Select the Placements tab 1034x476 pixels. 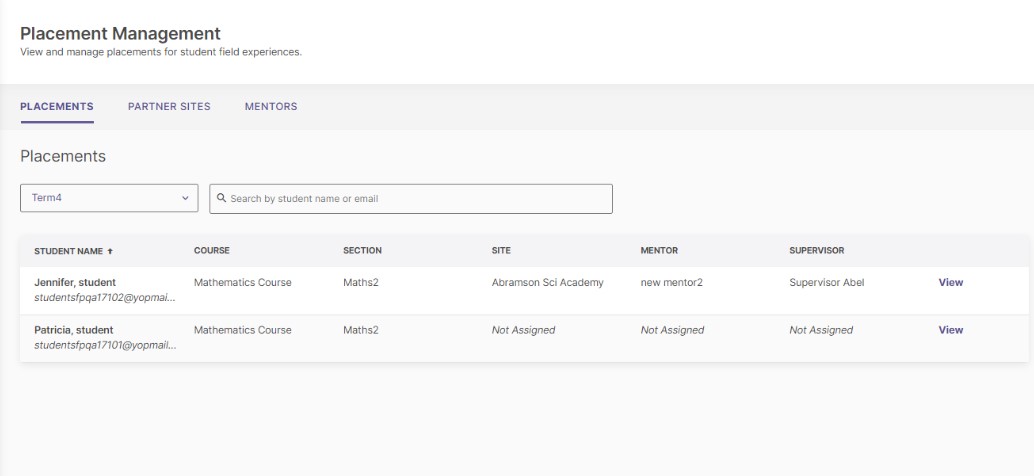57,107
